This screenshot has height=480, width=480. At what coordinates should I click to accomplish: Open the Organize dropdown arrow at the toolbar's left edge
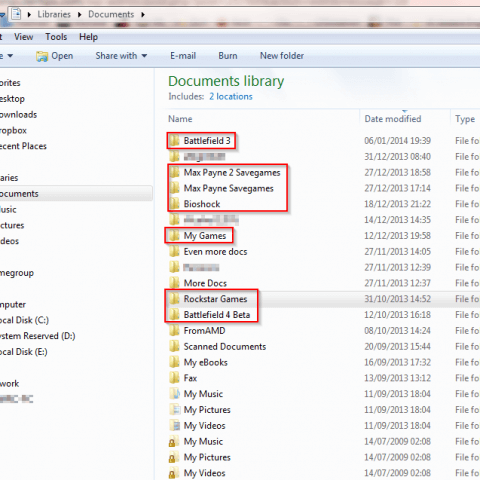pyautogui.click(x=10, y=56)
